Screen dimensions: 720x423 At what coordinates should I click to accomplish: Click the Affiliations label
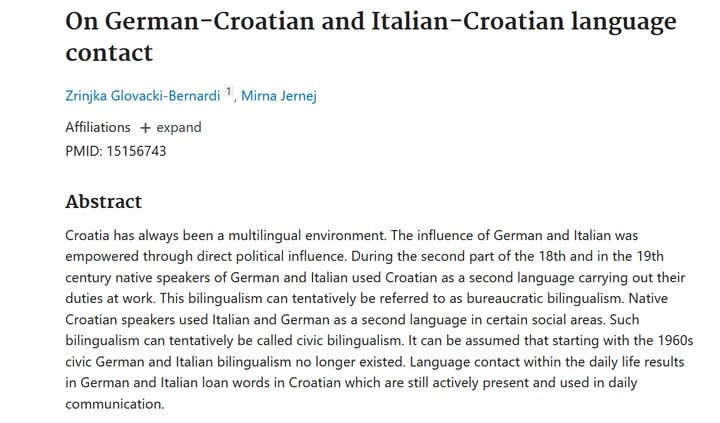98,127
